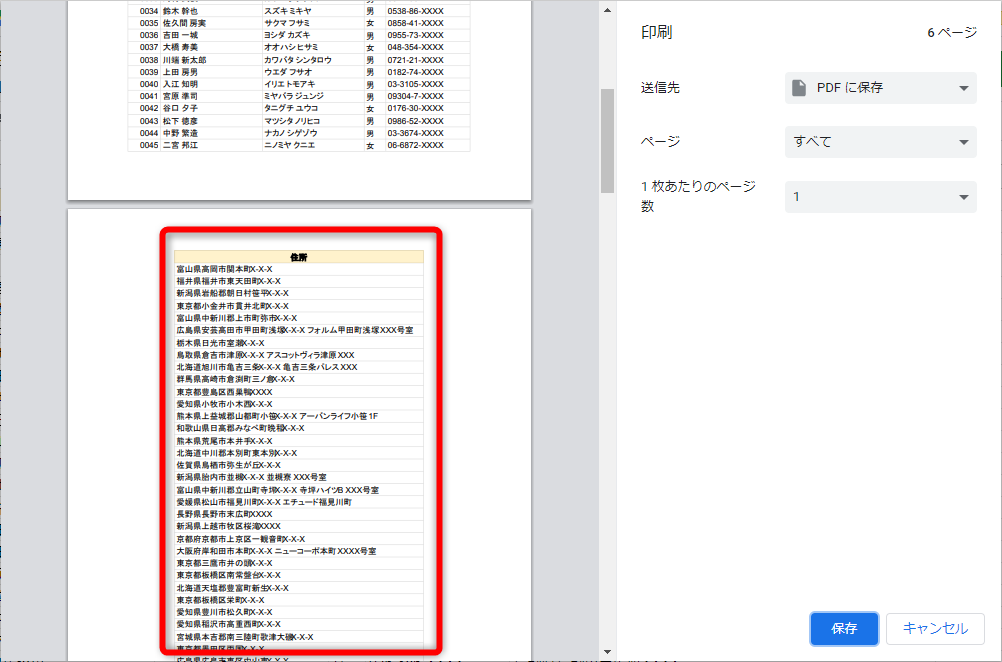Open the ページ range dropdown showing すべて
This screenshot has width=1002, height=662.
click(x=880, y=141)
